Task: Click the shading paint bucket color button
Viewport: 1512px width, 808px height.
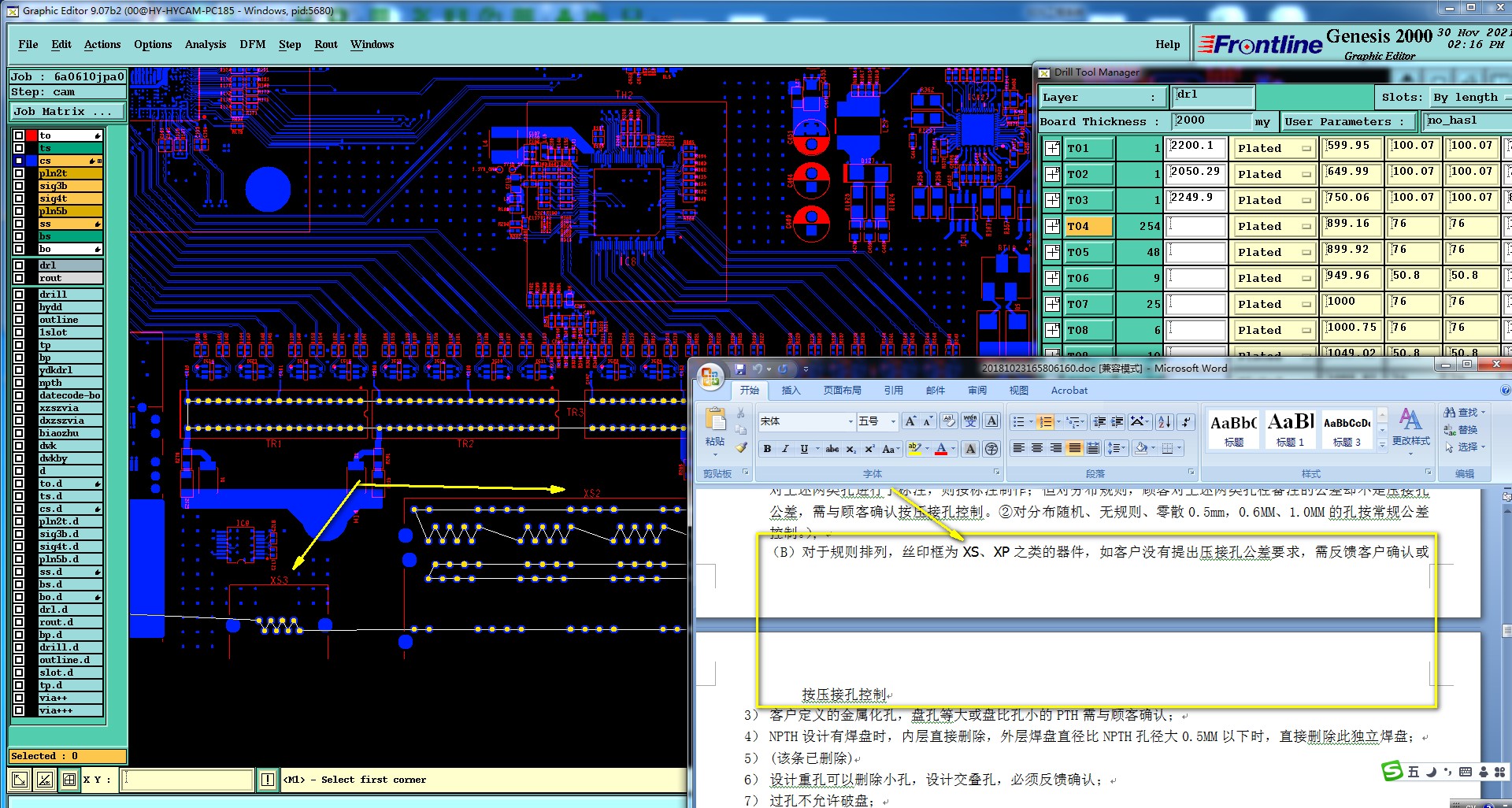Action: click(1140, 448)
